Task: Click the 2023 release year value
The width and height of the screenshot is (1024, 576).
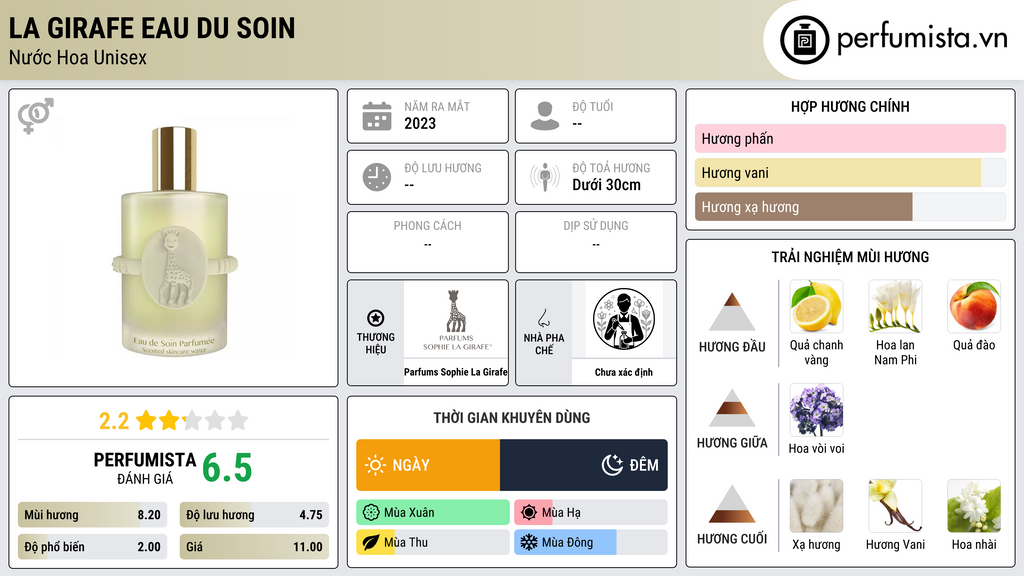Action: click(420, 123)
